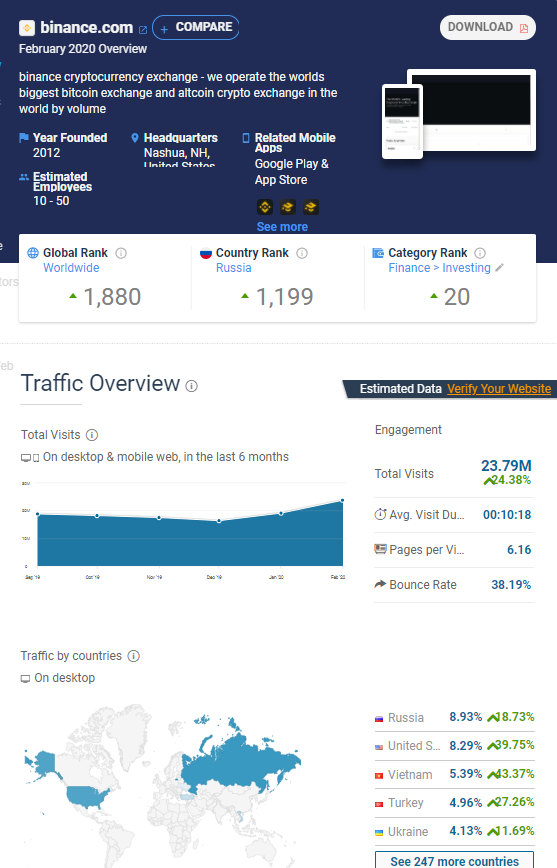Expand See more mobile apps
The width and height of the screenshot is (557, 868).
pyautogui.click(x=282, y=226)
